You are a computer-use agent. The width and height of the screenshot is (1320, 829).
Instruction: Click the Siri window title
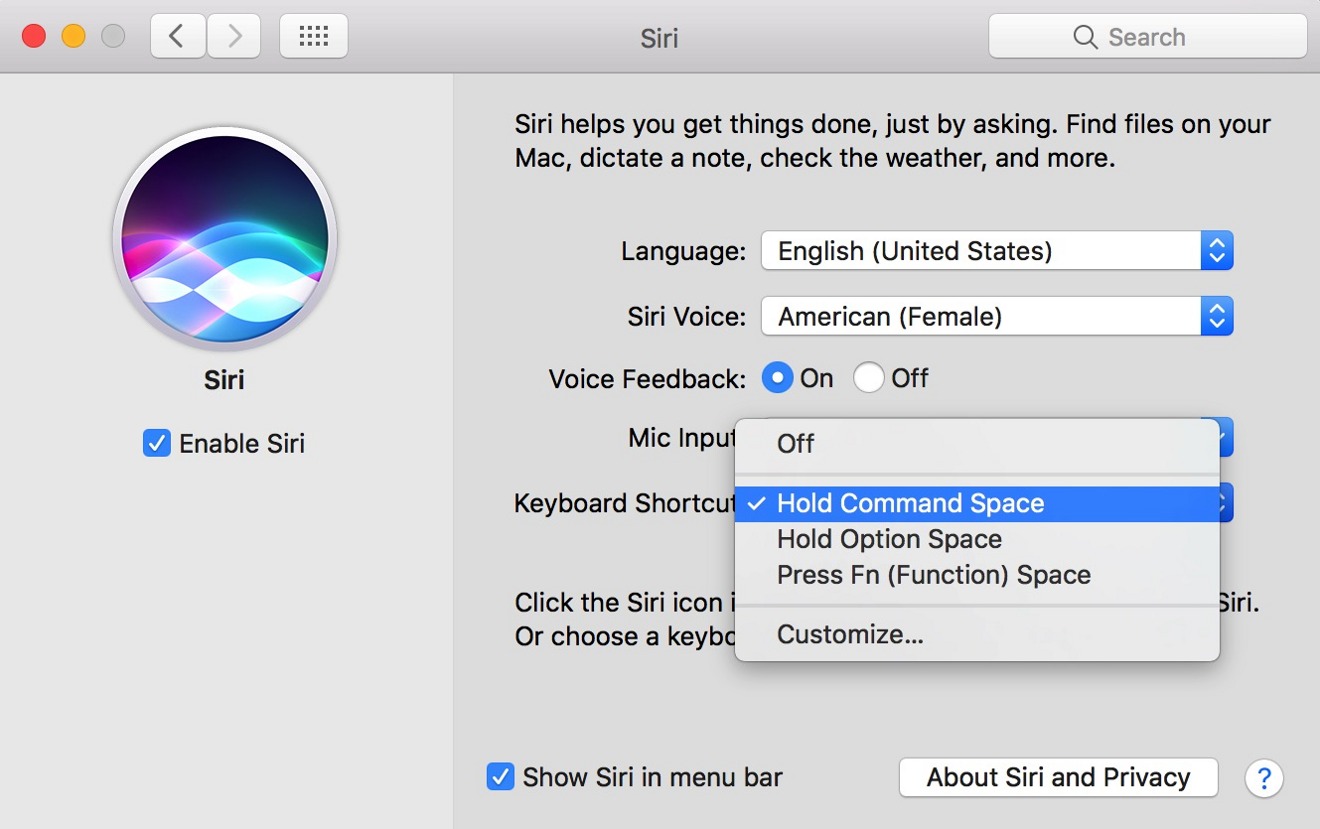[659, 38]
